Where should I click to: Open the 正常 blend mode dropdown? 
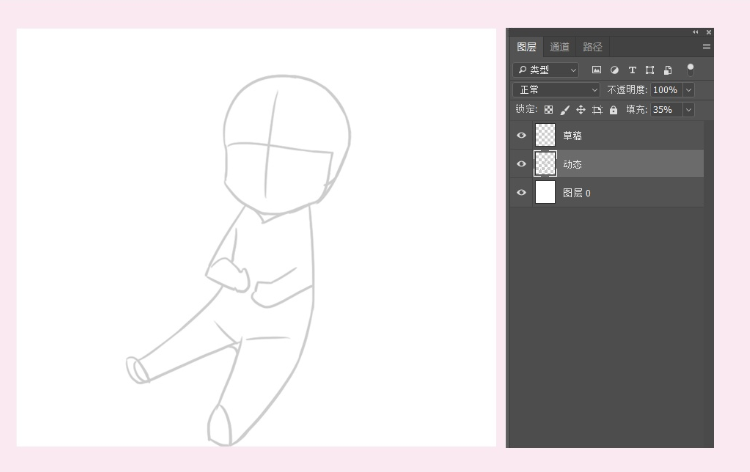(x=556, y=90)
